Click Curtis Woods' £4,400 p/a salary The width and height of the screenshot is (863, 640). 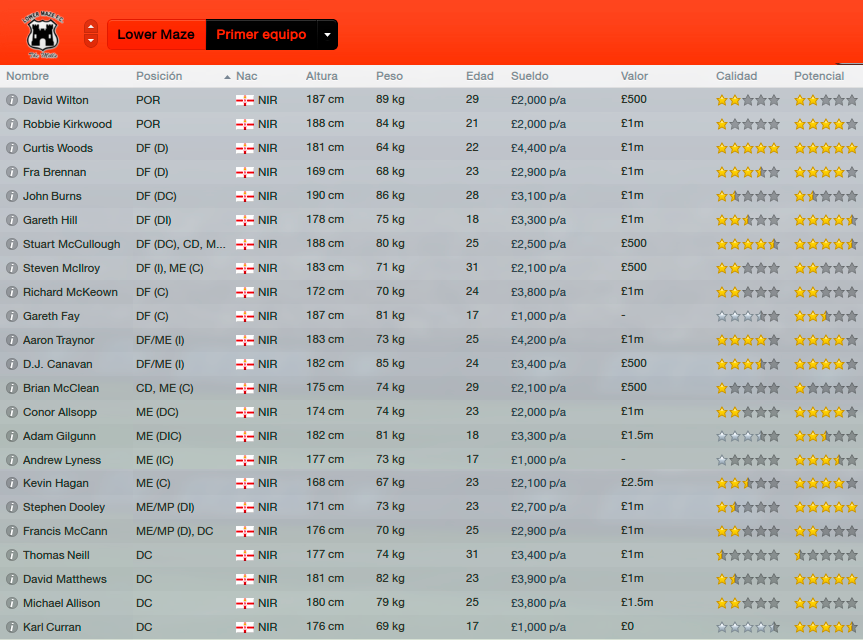[x=538, y=148]
